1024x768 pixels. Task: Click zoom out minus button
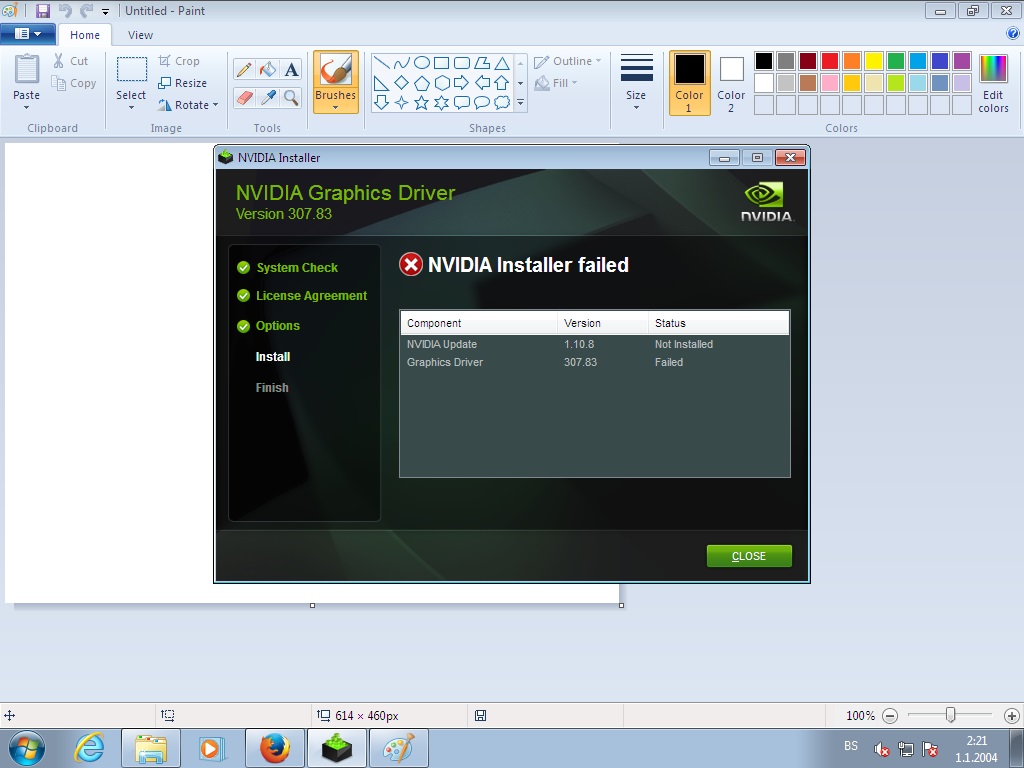pos(890,716)
